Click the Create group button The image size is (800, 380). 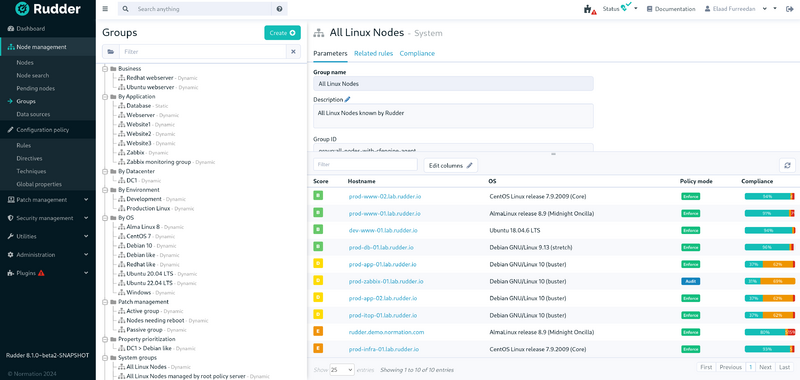click(x=282, y=33)
